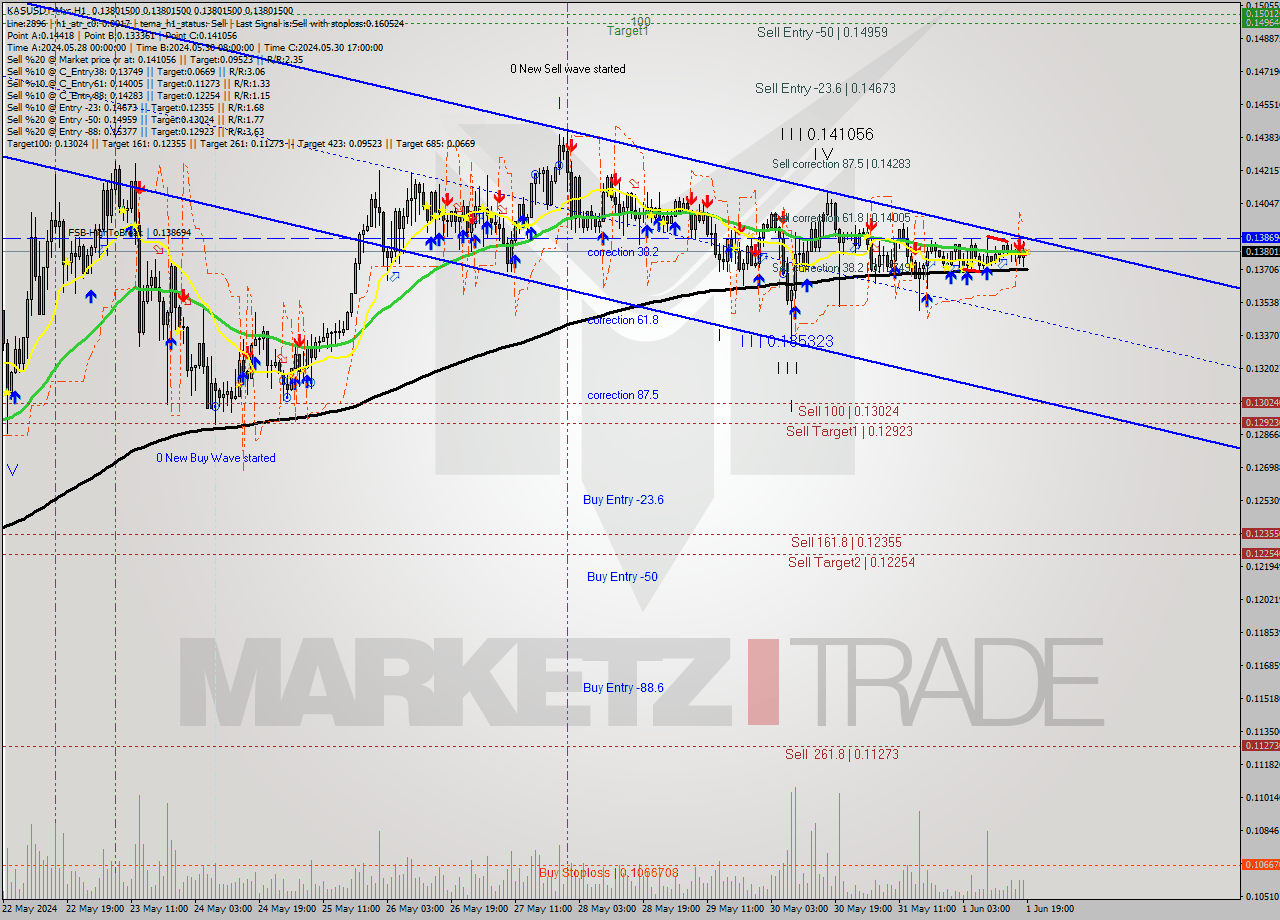
Task: Click the 'Buy Stoploss | 0.1066708' label
Action: pyautogui.click(x=608, y=872)
